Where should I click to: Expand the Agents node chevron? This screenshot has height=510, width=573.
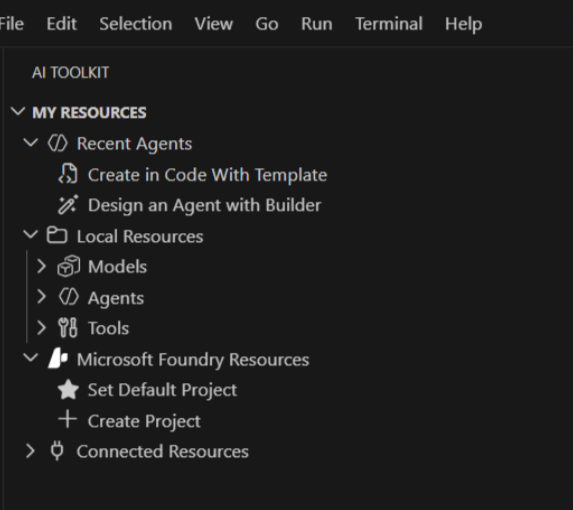pyautogui.click(x=42, y=297)
